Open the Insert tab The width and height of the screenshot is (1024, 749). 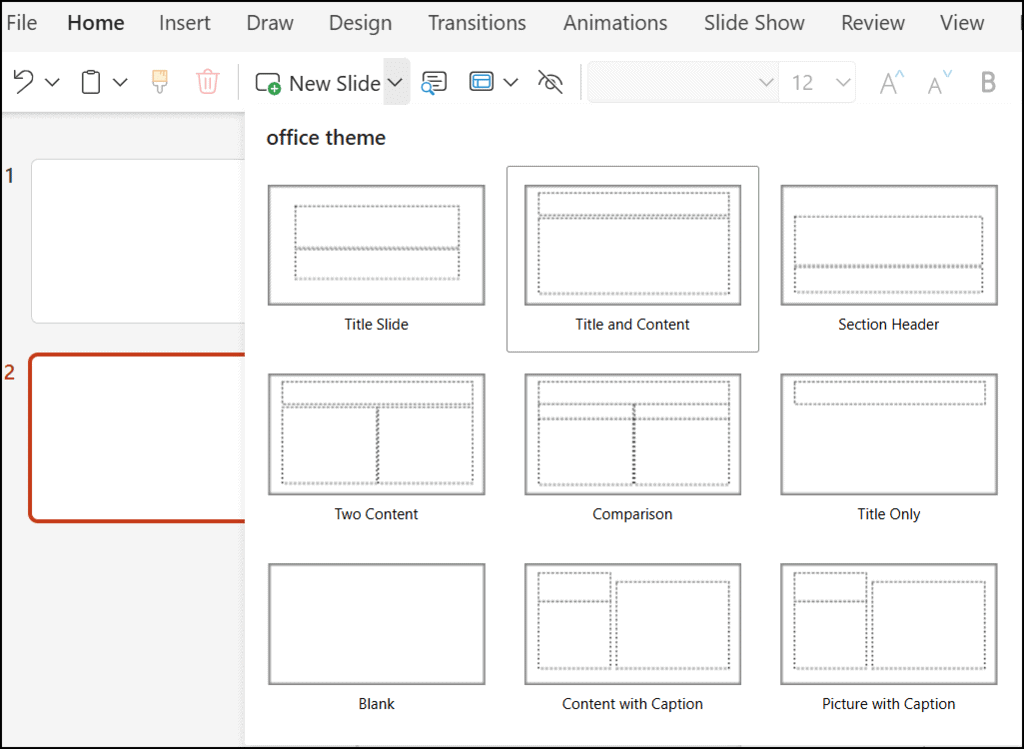point(185,23)
